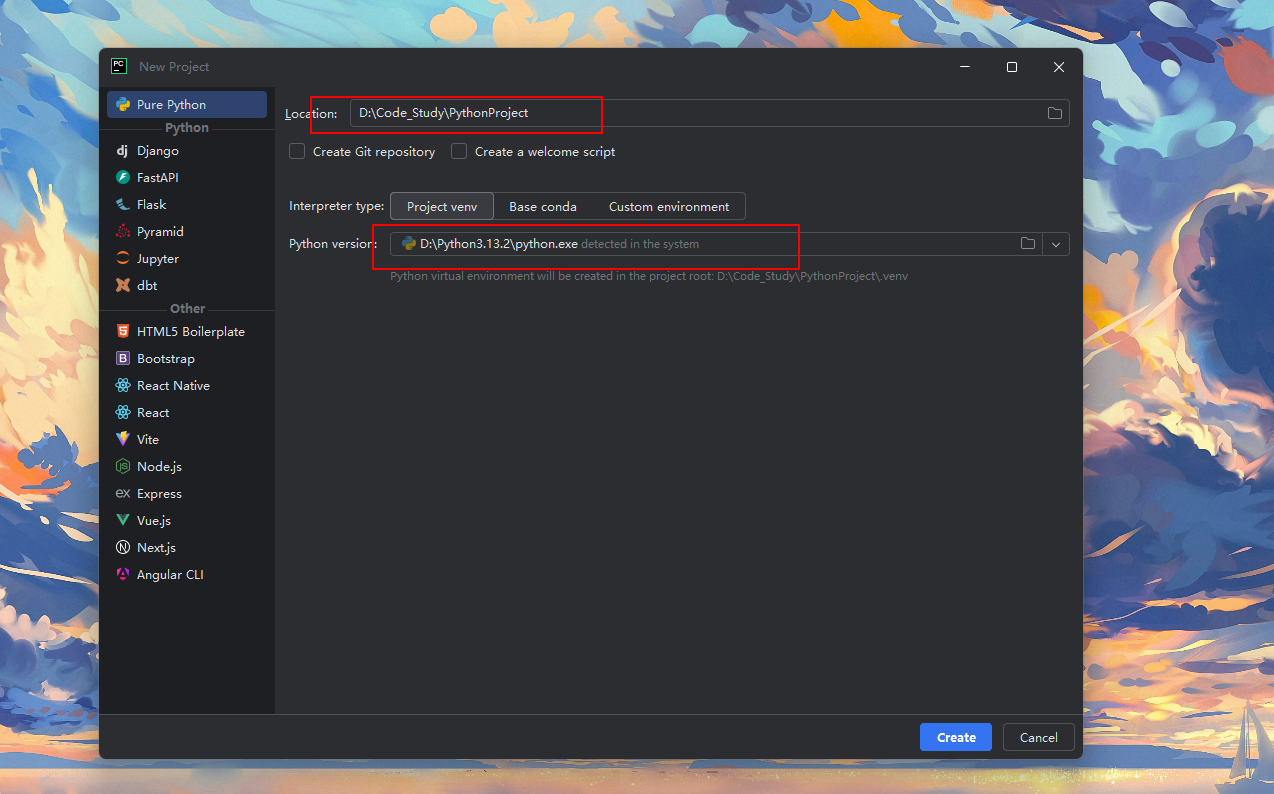Choose the FastAPI project icon
The height and width of the screenshot is (794, 1274).
(123, 178)
